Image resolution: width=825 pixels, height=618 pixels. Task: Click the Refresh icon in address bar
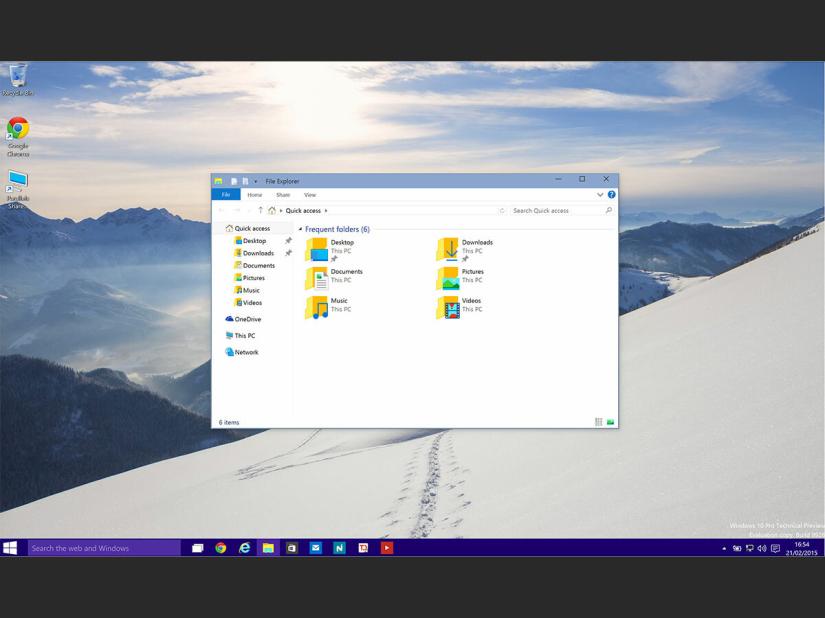click(x=502, y=211)
